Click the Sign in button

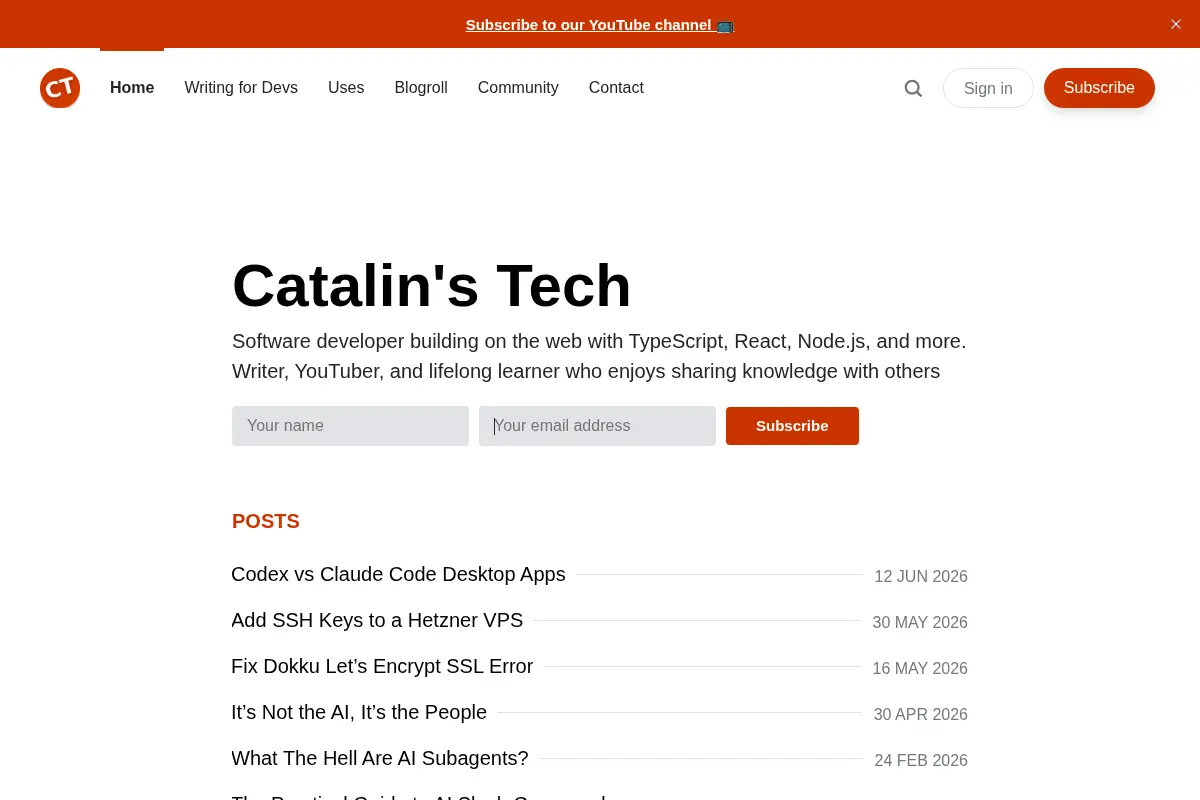(x=988, y=88)
